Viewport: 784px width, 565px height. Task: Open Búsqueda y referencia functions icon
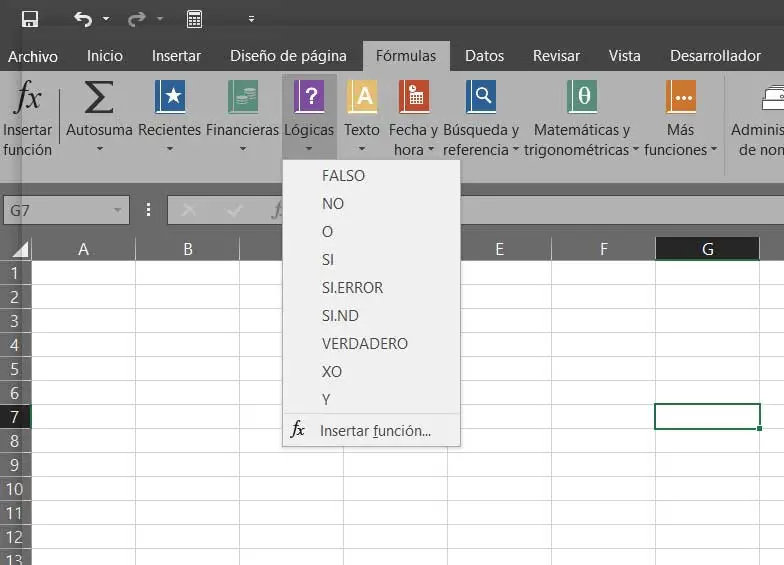[x=481, y=98]
